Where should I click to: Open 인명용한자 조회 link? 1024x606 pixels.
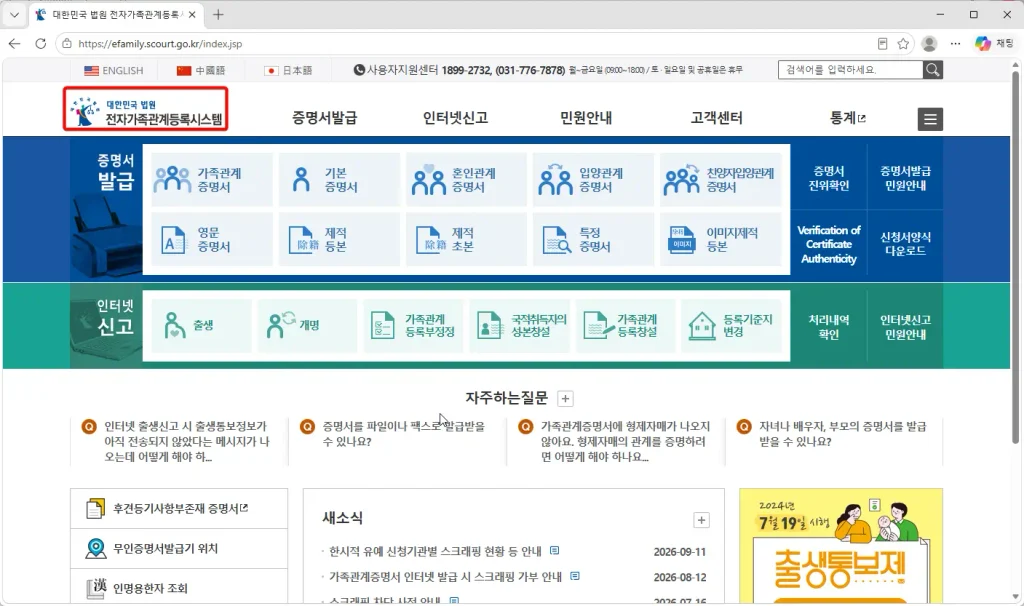(179, 588)
